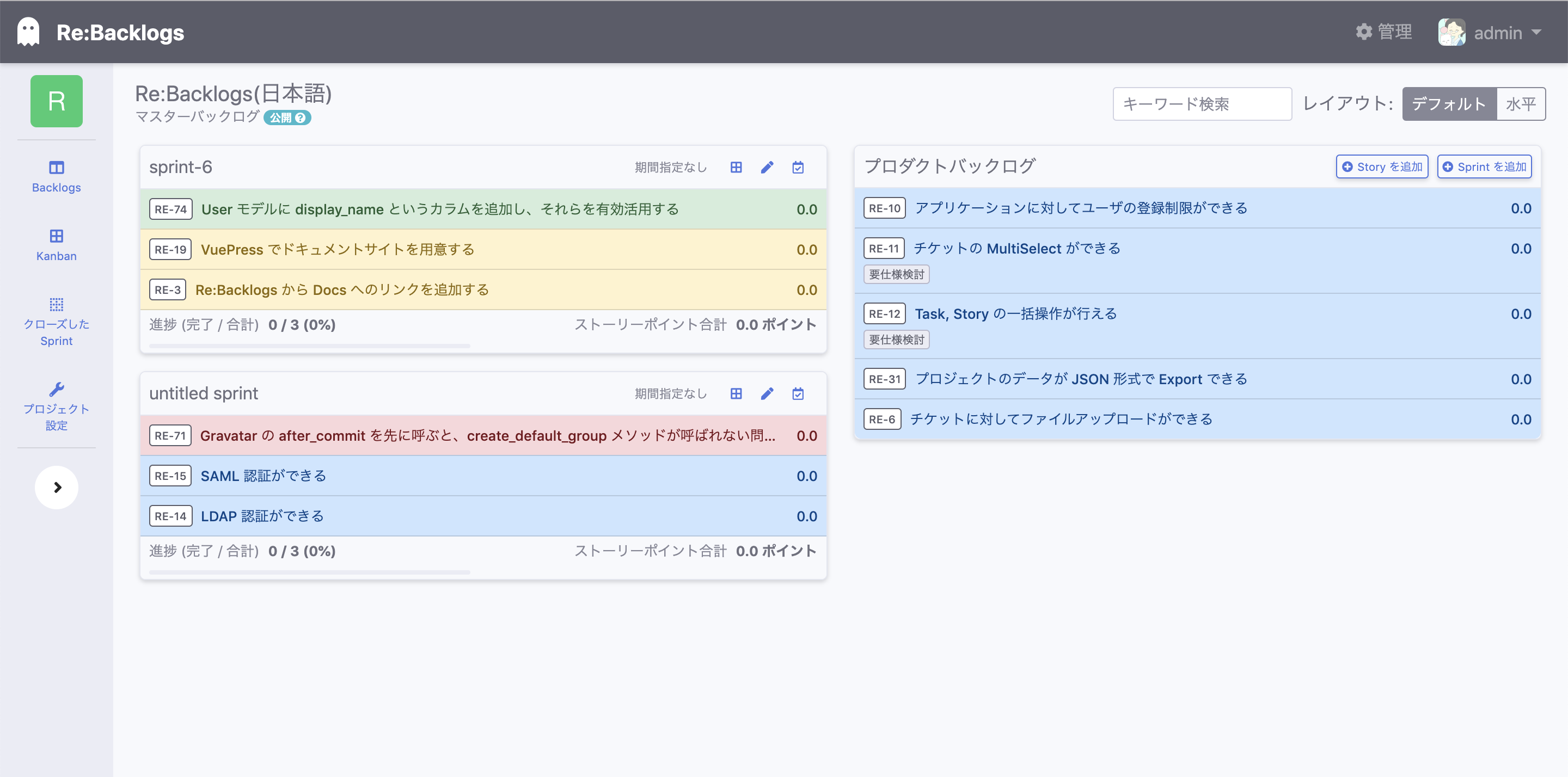Open RE-31 JSON 形式で Export story
This screenshot has width=1568, height=777.
tap(1197, 379)
